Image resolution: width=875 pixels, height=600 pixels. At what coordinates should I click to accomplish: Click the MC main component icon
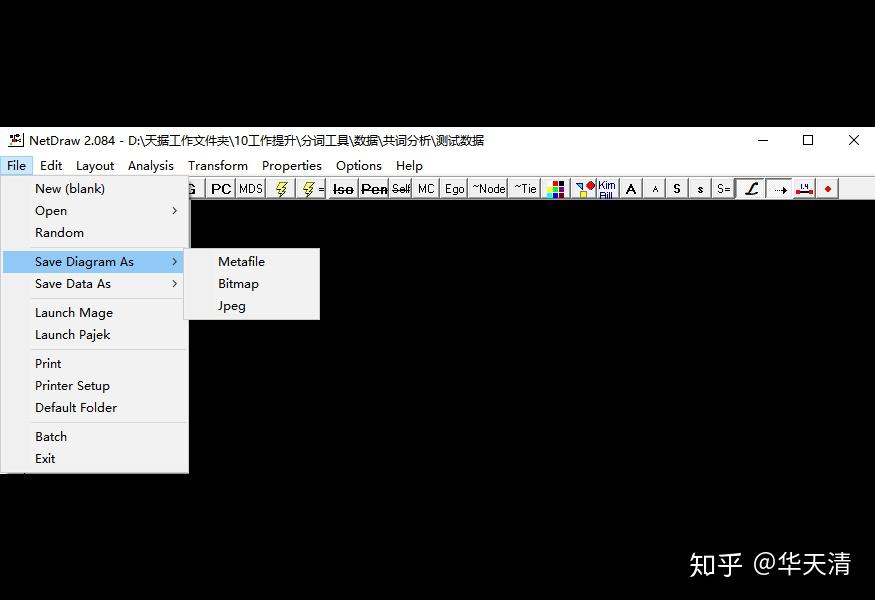coord(425,188)
